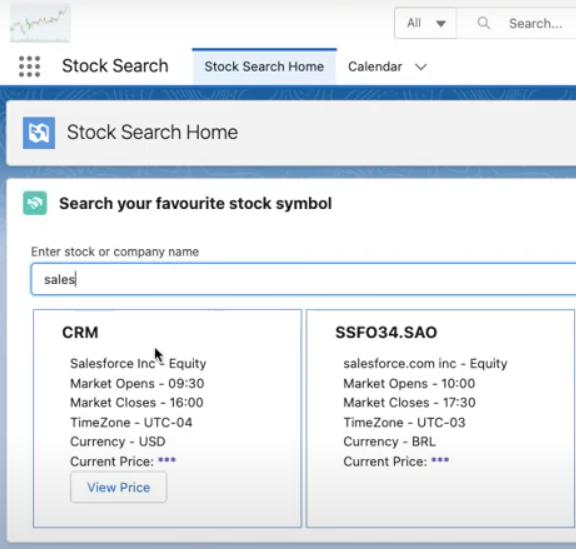Click Salesforce Inc - Equity text
This screenshot has height=549, width=576.
tap(138, 363)
